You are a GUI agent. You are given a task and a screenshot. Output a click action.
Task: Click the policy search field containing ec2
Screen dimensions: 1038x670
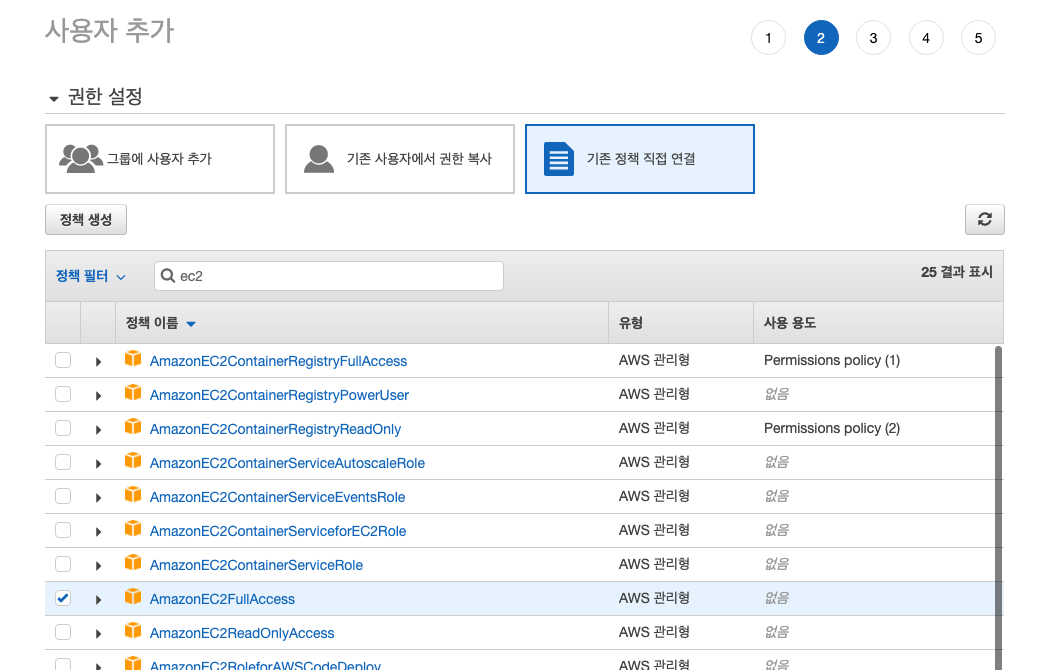click(329, 275)
